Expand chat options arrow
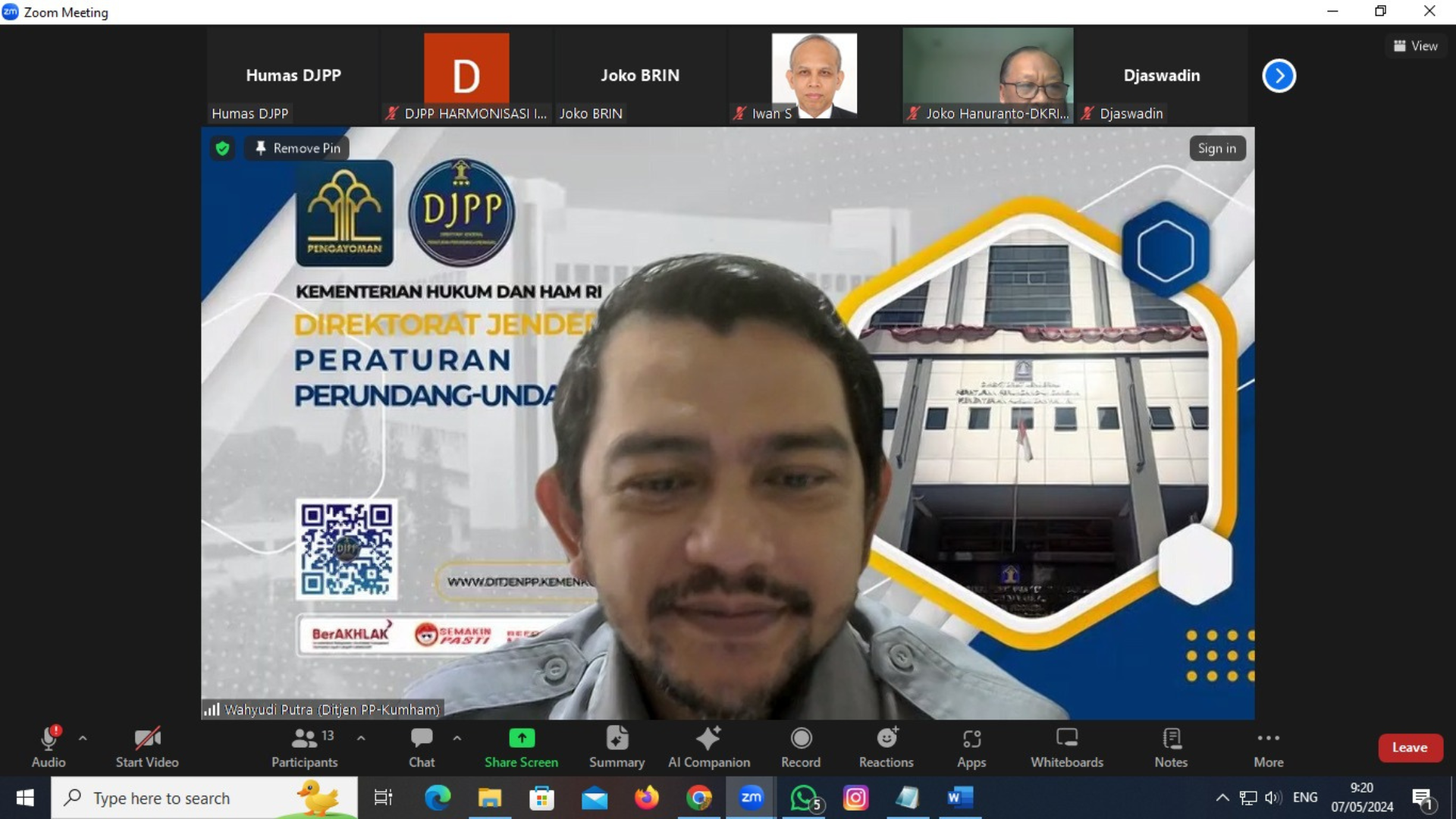Viewport: 1456px width, 819px height. click(457, 738)
